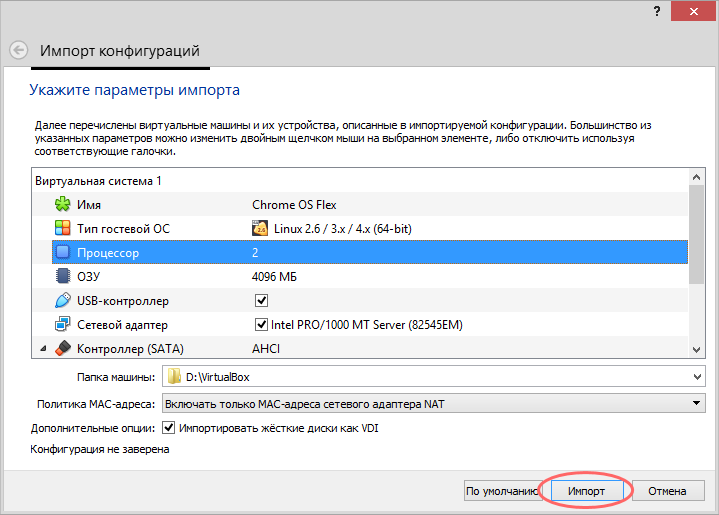Select the Имя row label
Image resolution: width=719 pixels, height=515 pixels.
[x=89, y=205]
